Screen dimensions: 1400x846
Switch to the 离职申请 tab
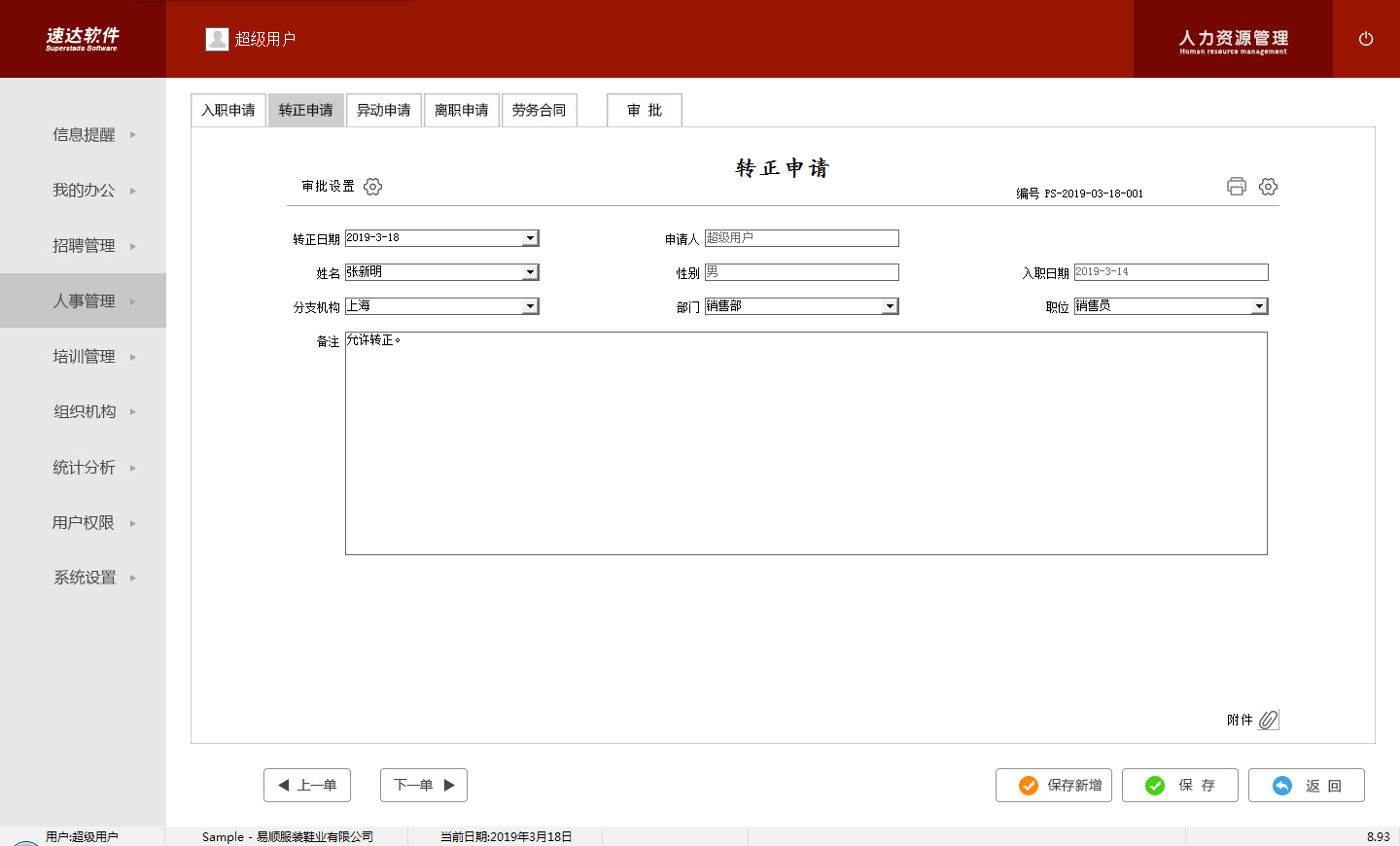pos(462,111)
